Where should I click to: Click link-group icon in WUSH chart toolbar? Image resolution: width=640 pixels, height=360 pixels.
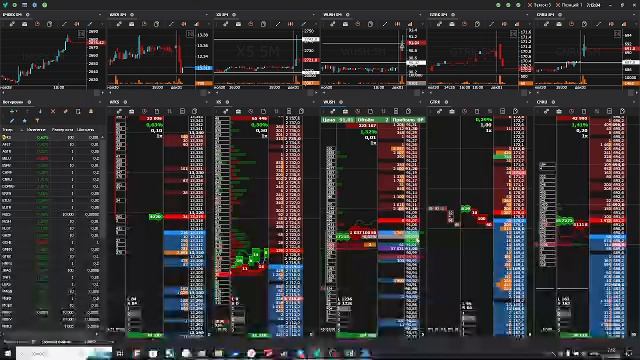coord(333,24)
